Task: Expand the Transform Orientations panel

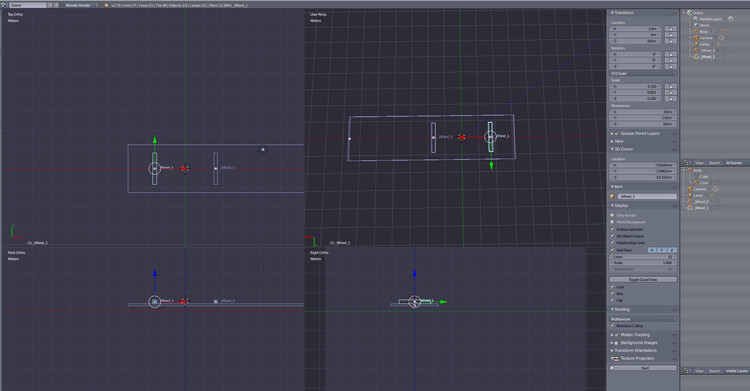Action: coord(612,350)
